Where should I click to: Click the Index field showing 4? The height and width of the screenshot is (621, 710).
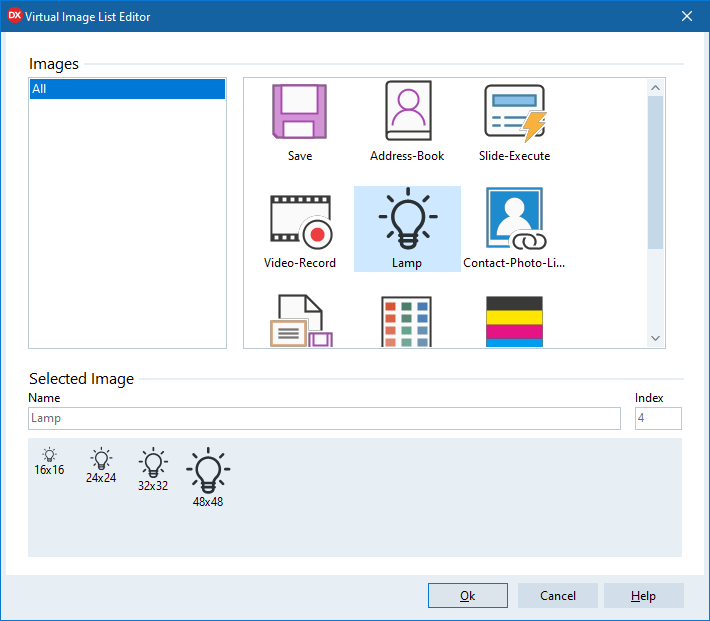coord(658,418)
